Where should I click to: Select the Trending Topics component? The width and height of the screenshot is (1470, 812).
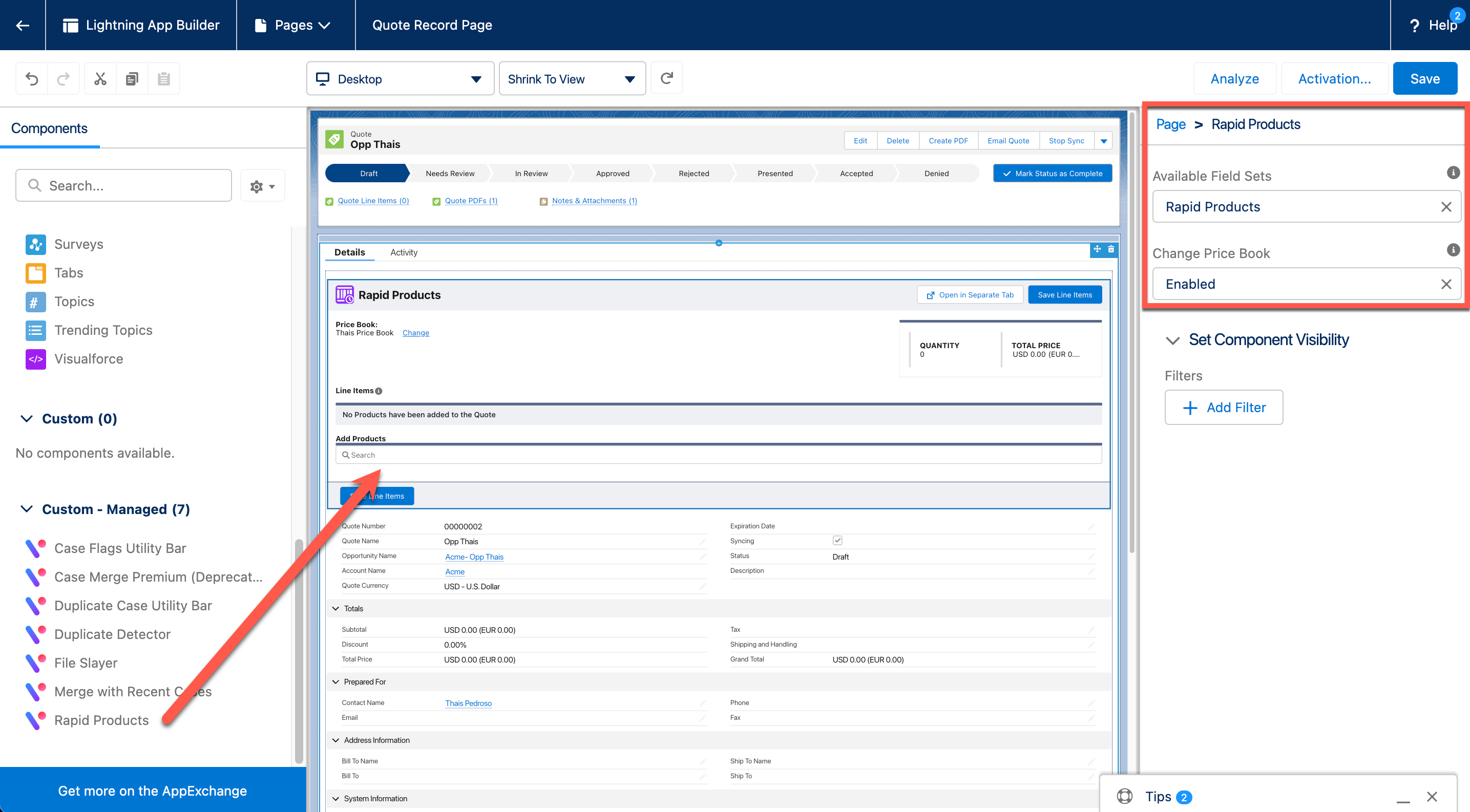point(89,330)
